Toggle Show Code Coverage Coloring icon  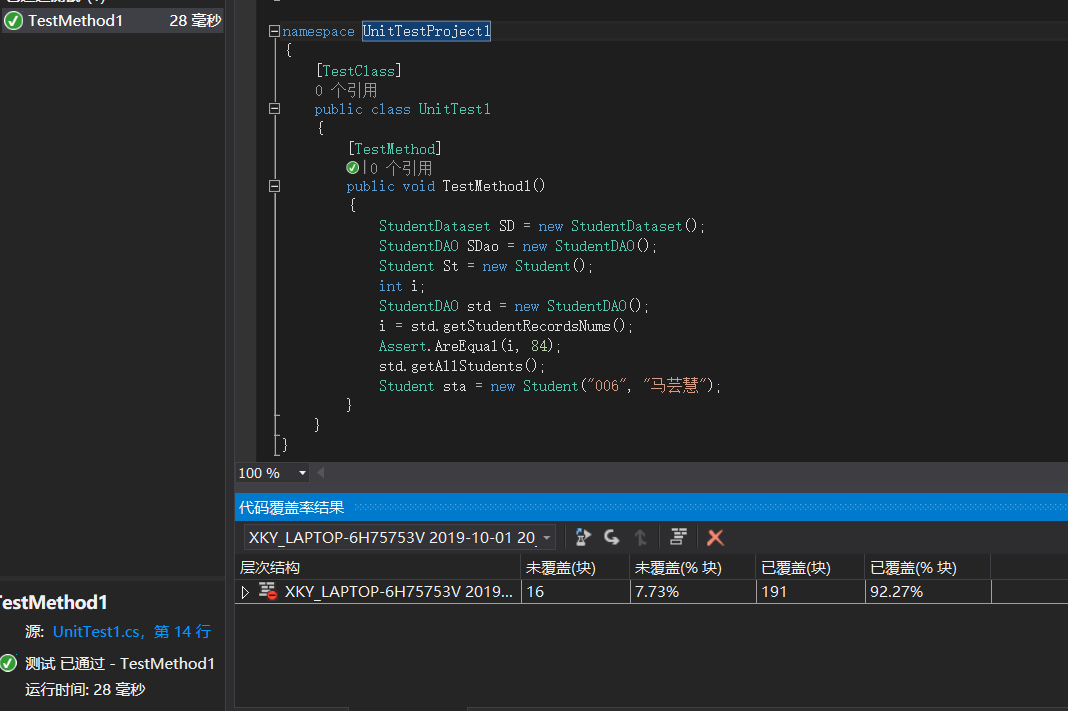tap(678, 537)
